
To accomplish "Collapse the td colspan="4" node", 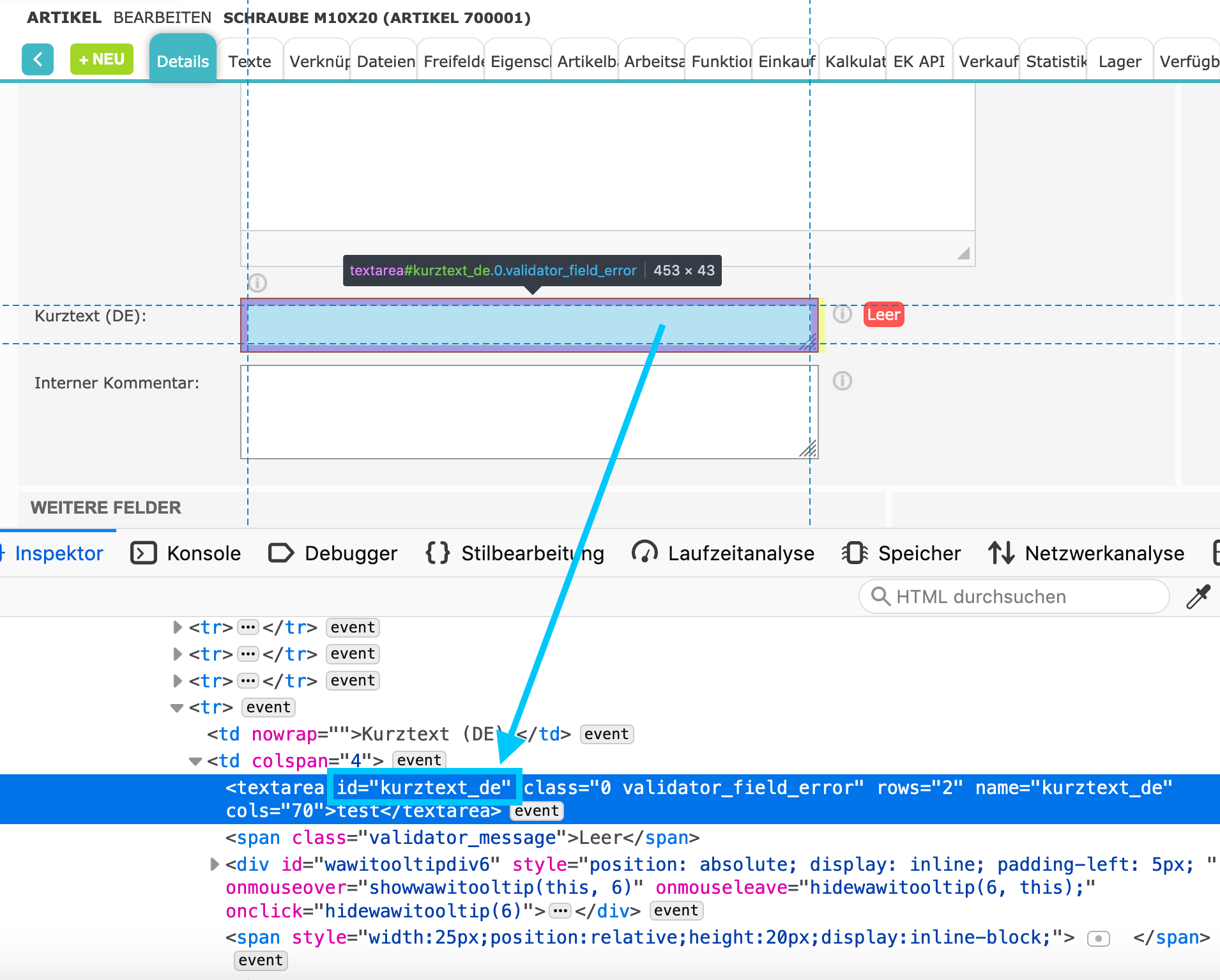I will (x=195, y=761).
